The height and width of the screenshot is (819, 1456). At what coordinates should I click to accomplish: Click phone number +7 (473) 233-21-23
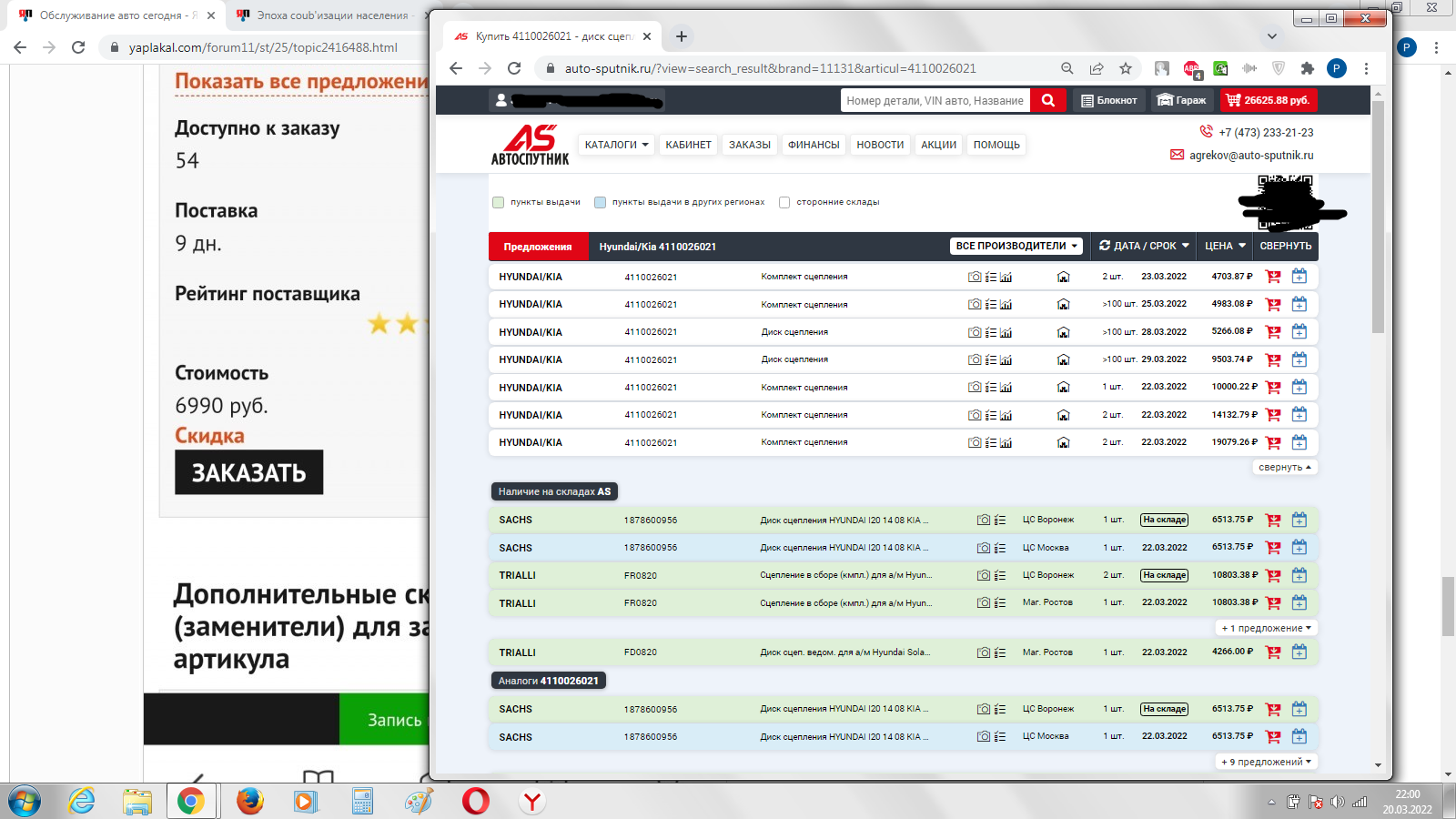[x=1266, y=132]
